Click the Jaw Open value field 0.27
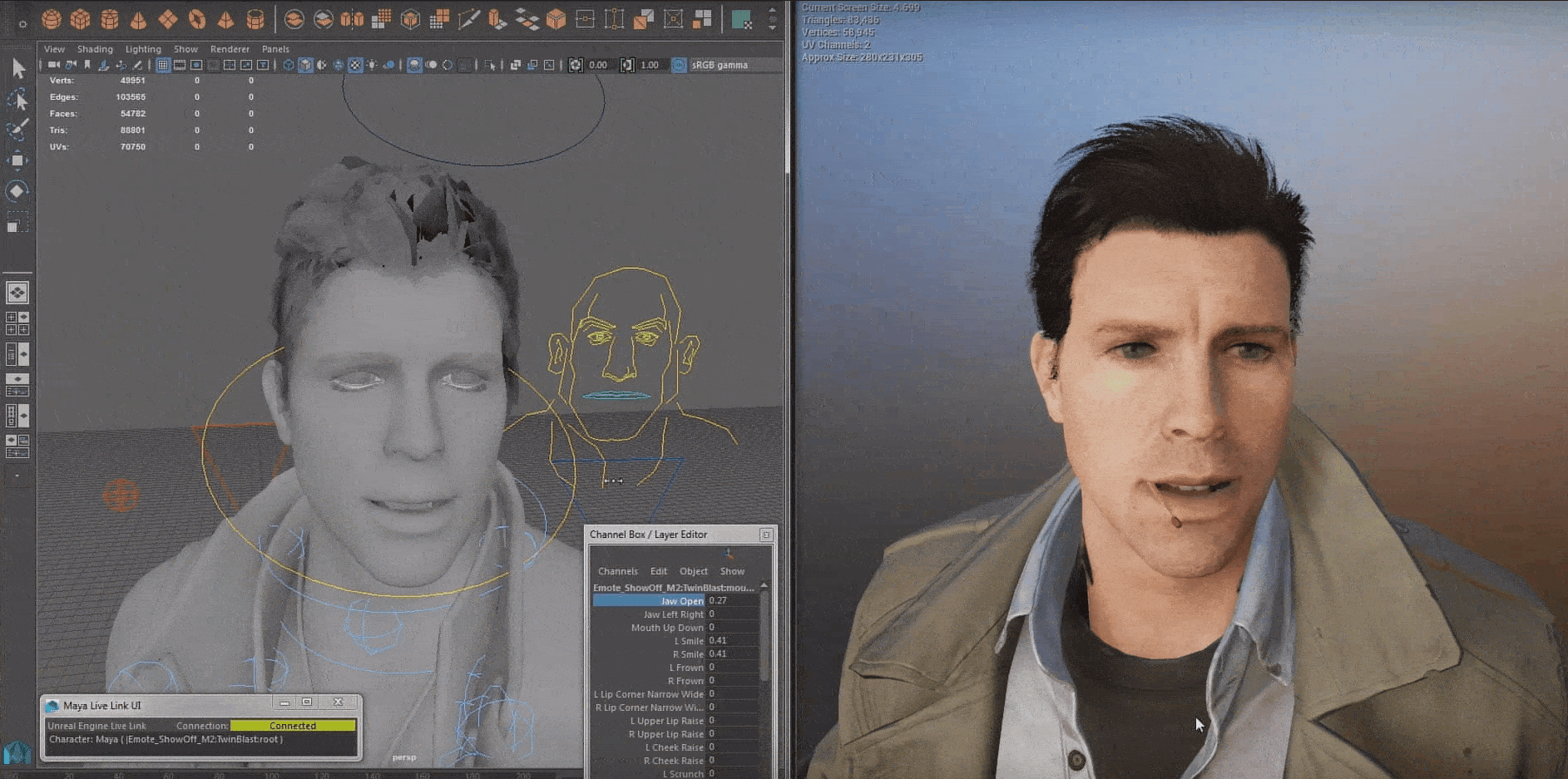 pyautogui.click(x=732, y=600)
